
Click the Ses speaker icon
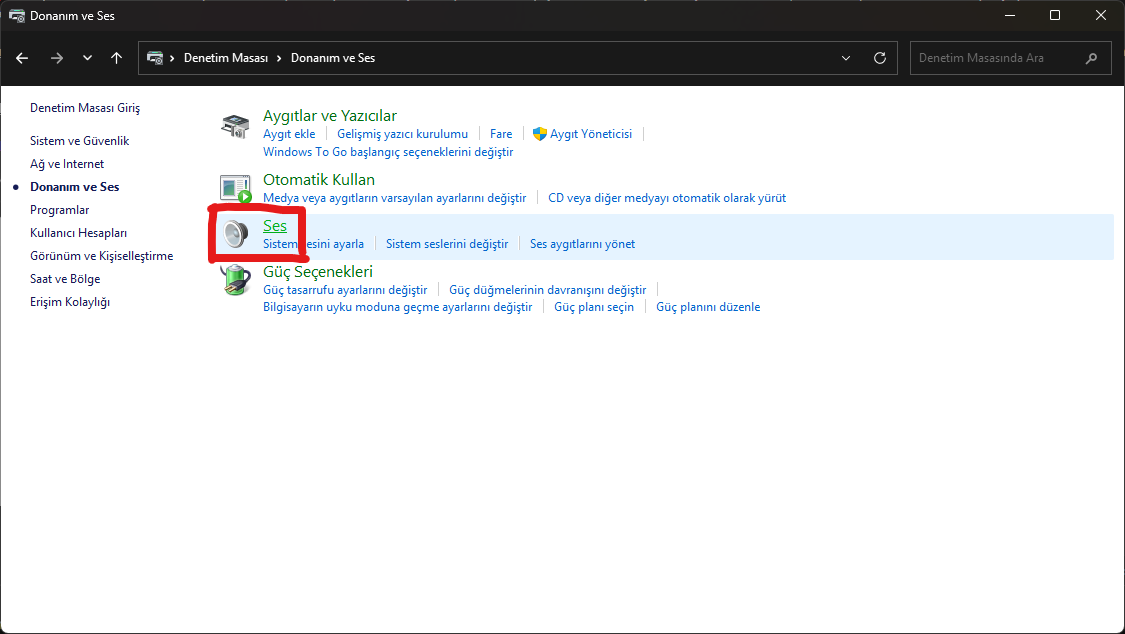tap(235, 234)
